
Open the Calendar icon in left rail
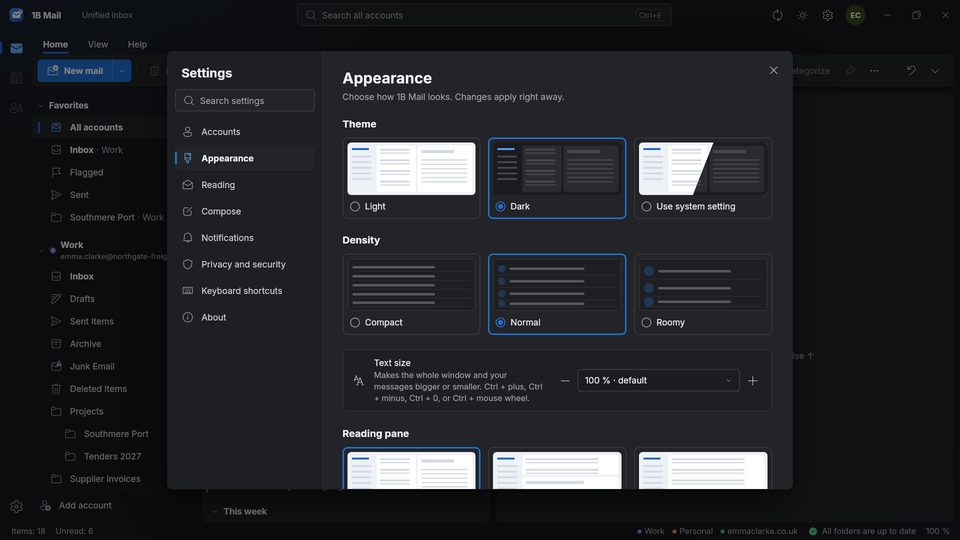coord(17,78)
